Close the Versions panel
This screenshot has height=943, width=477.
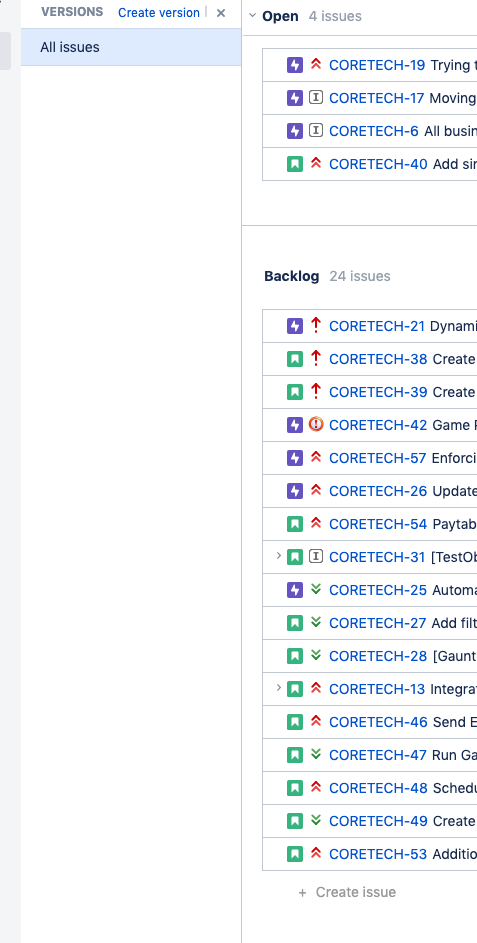click(221, 13)
